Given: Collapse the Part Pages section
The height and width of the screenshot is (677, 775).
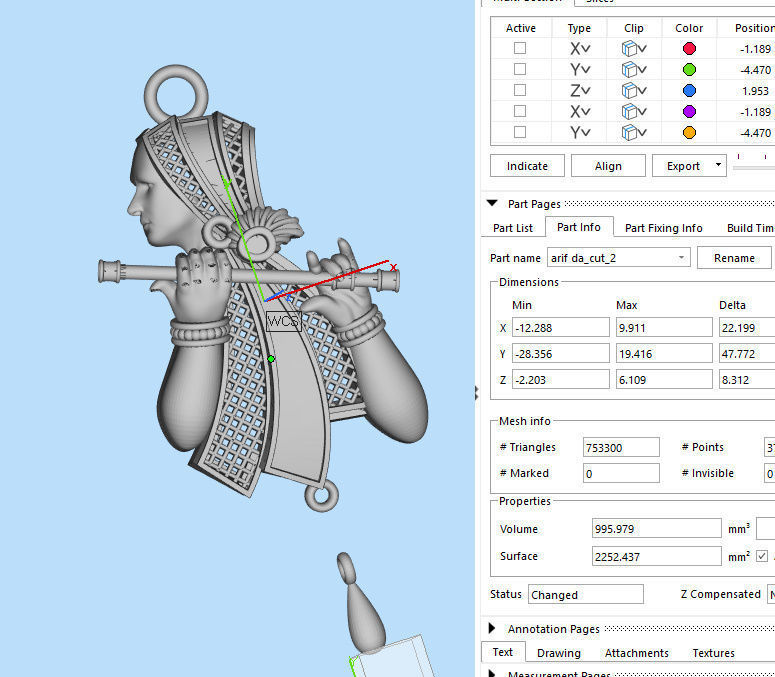Looking at the screenshot, I should pyautogui.click(x=492, y=203).
